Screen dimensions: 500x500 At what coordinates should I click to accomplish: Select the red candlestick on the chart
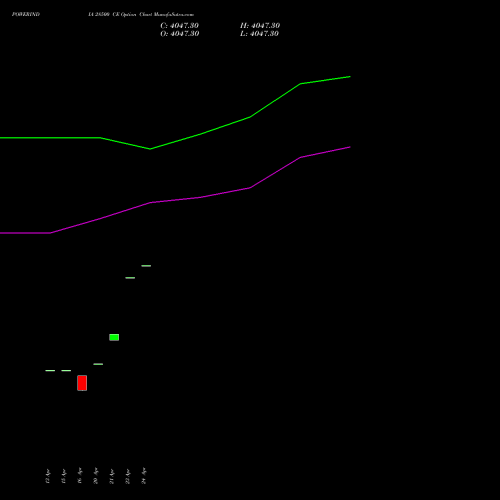click(x=82, y=383)
